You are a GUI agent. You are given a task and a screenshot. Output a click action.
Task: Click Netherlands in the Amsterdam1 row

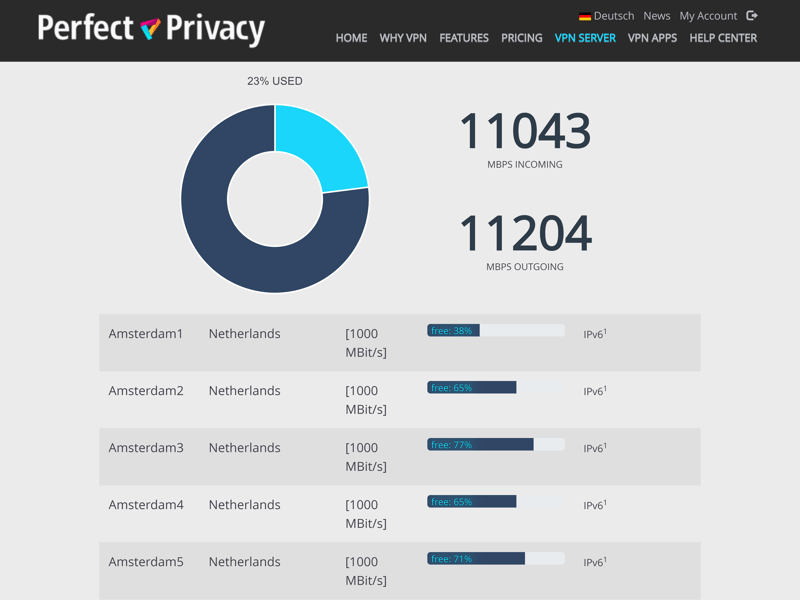pos(244,334)
